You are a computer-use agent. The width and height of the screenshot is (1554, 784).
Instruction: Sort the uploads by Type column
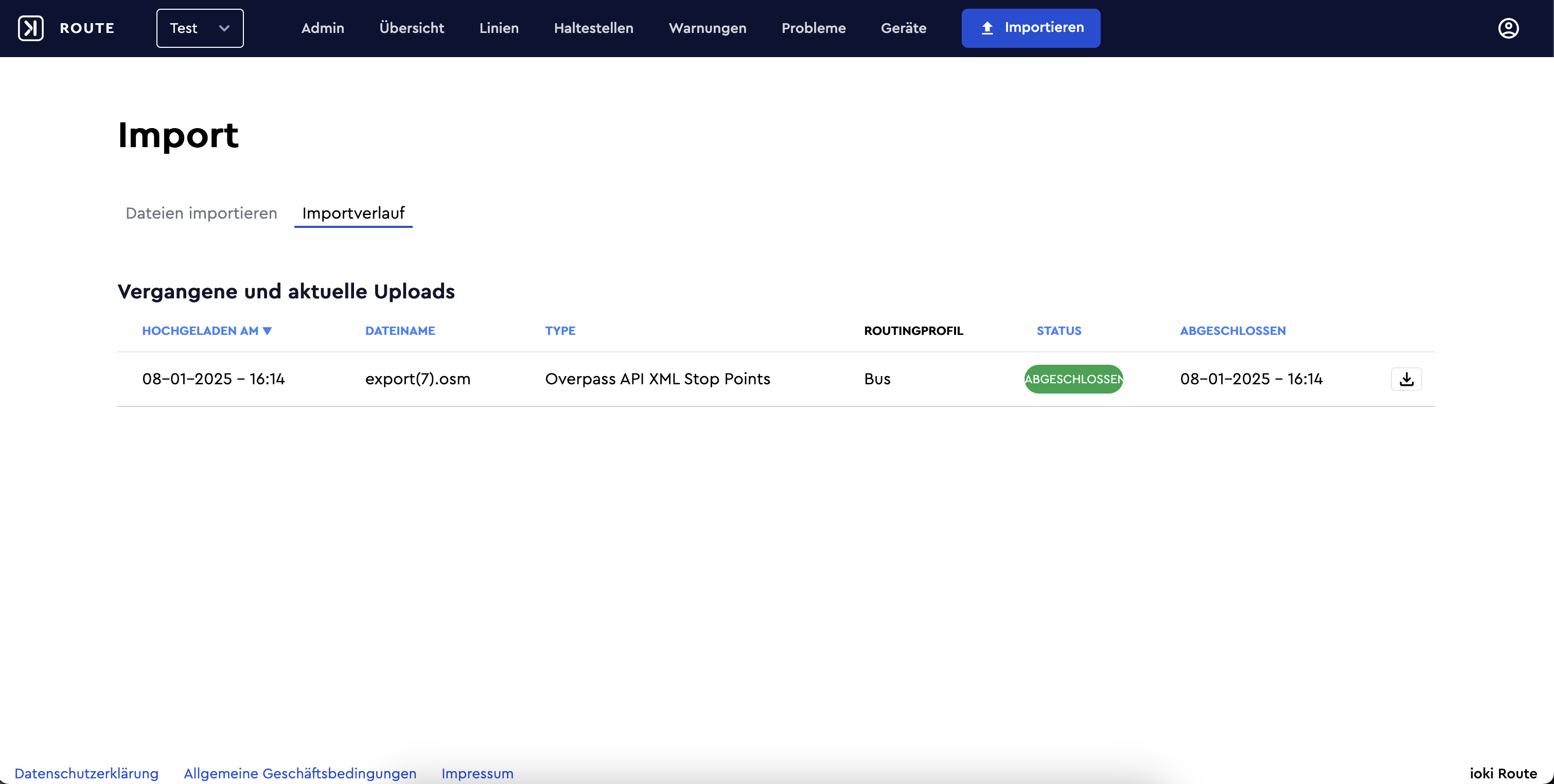pyautogui.click(x=560, y=330)
